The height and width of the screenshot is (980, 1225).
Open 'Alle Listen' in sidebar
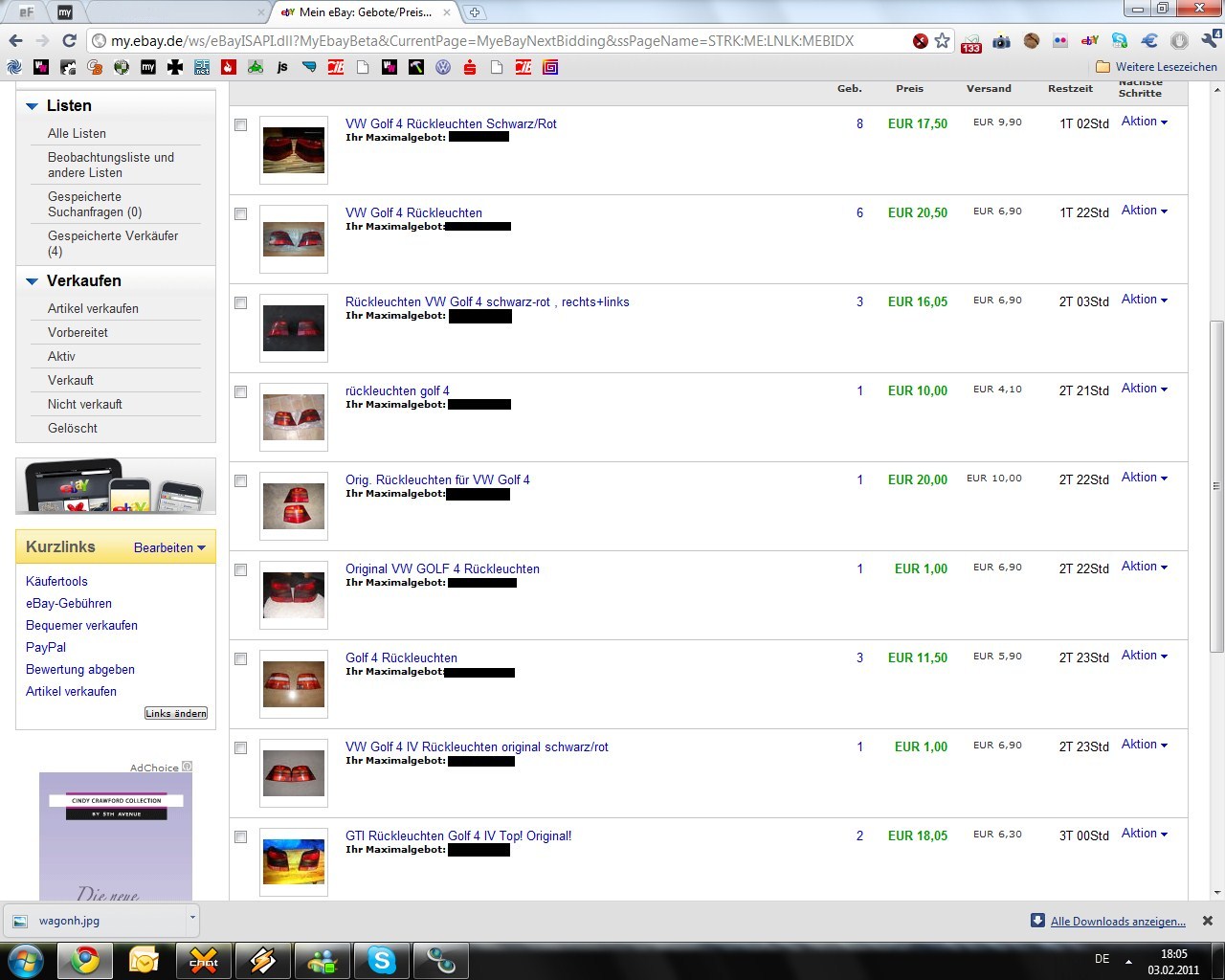pyautogui.click(x=77, y=133)
